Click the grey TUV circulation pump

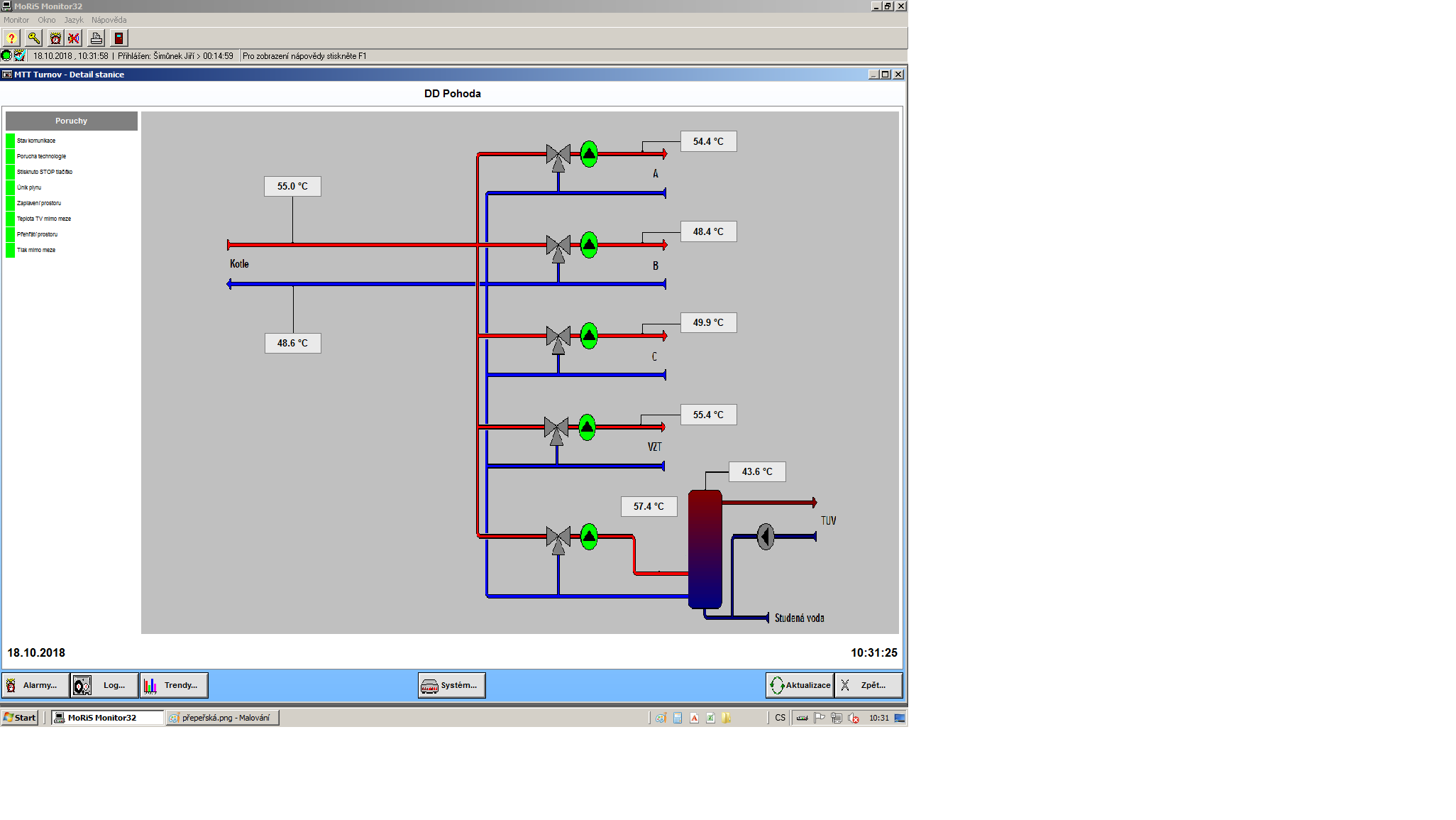point(765,537)
